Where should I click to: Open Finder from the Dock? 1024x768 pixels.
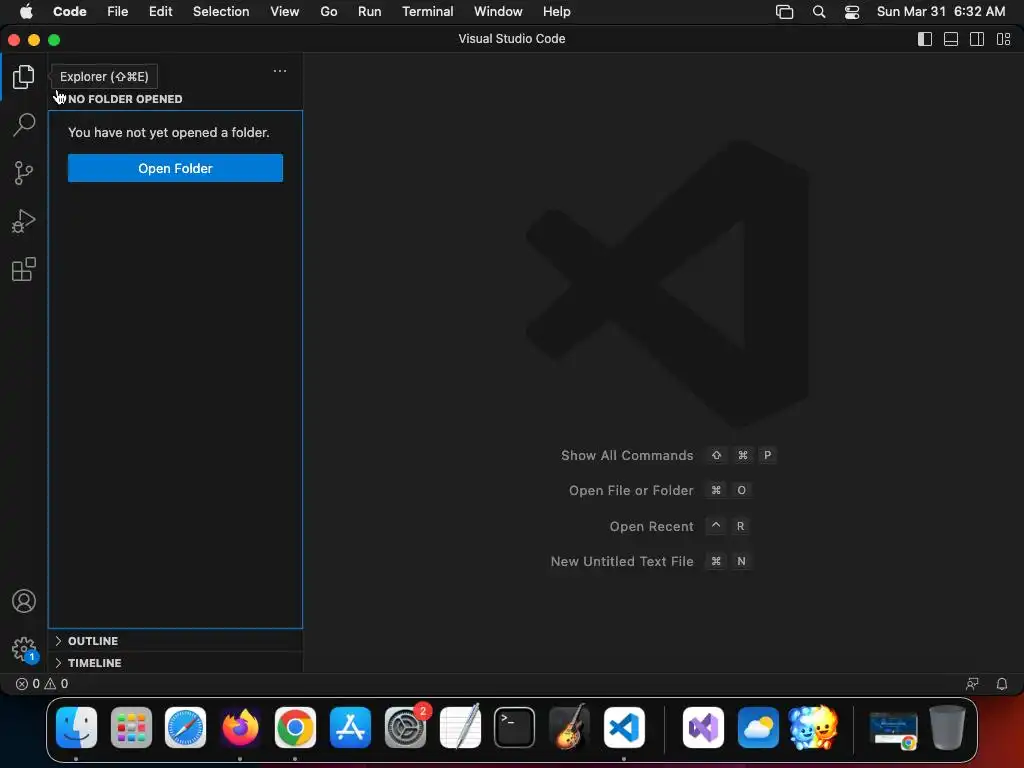76,728
